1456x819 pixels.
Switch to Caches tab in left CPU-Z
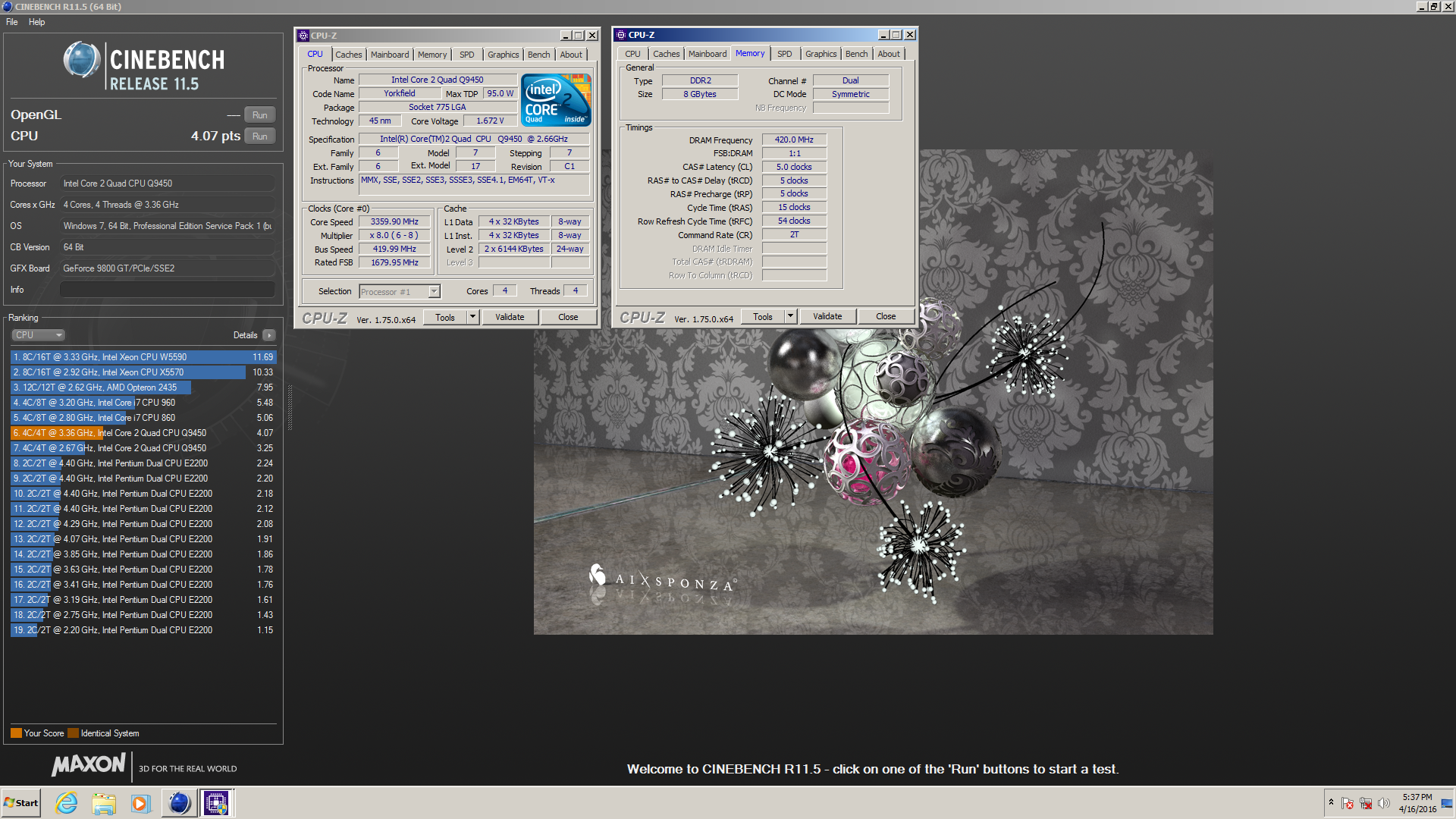[349, 55]
